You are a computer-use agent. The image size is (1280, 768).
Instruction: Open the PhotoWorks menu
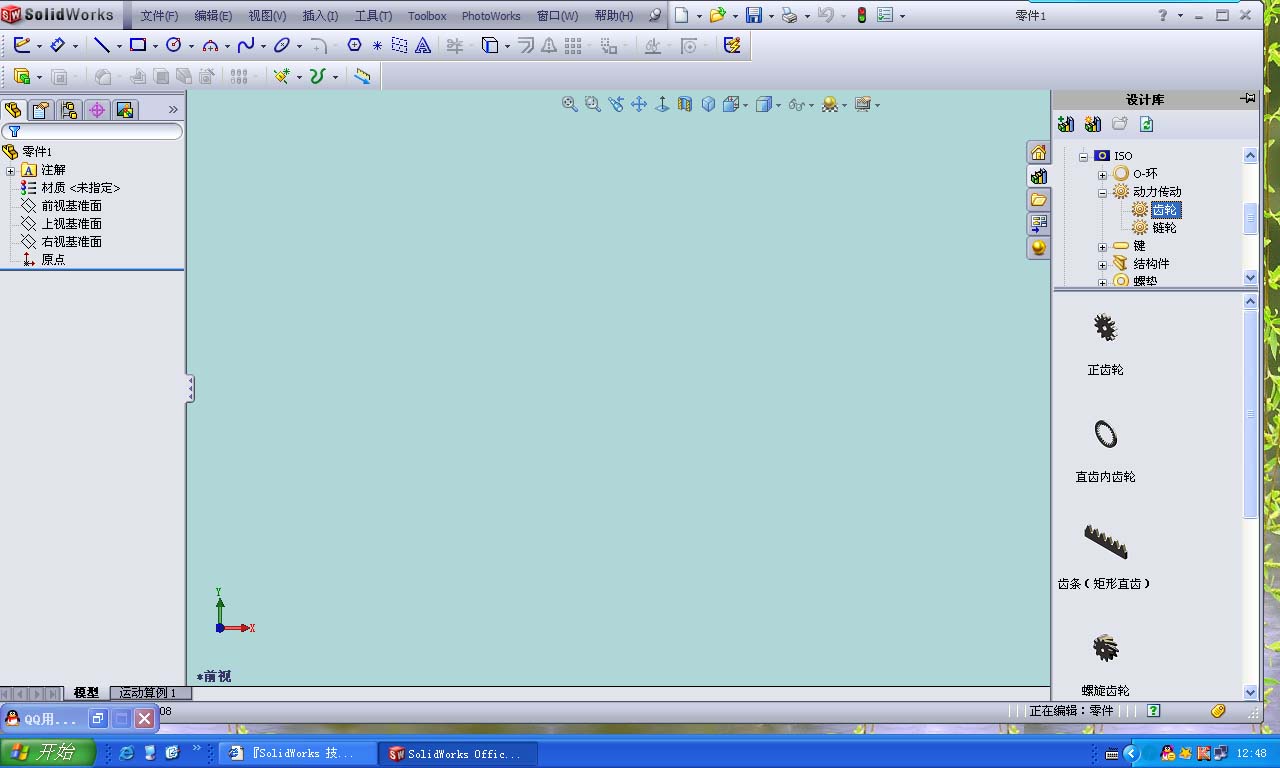[x=491, y=16]
